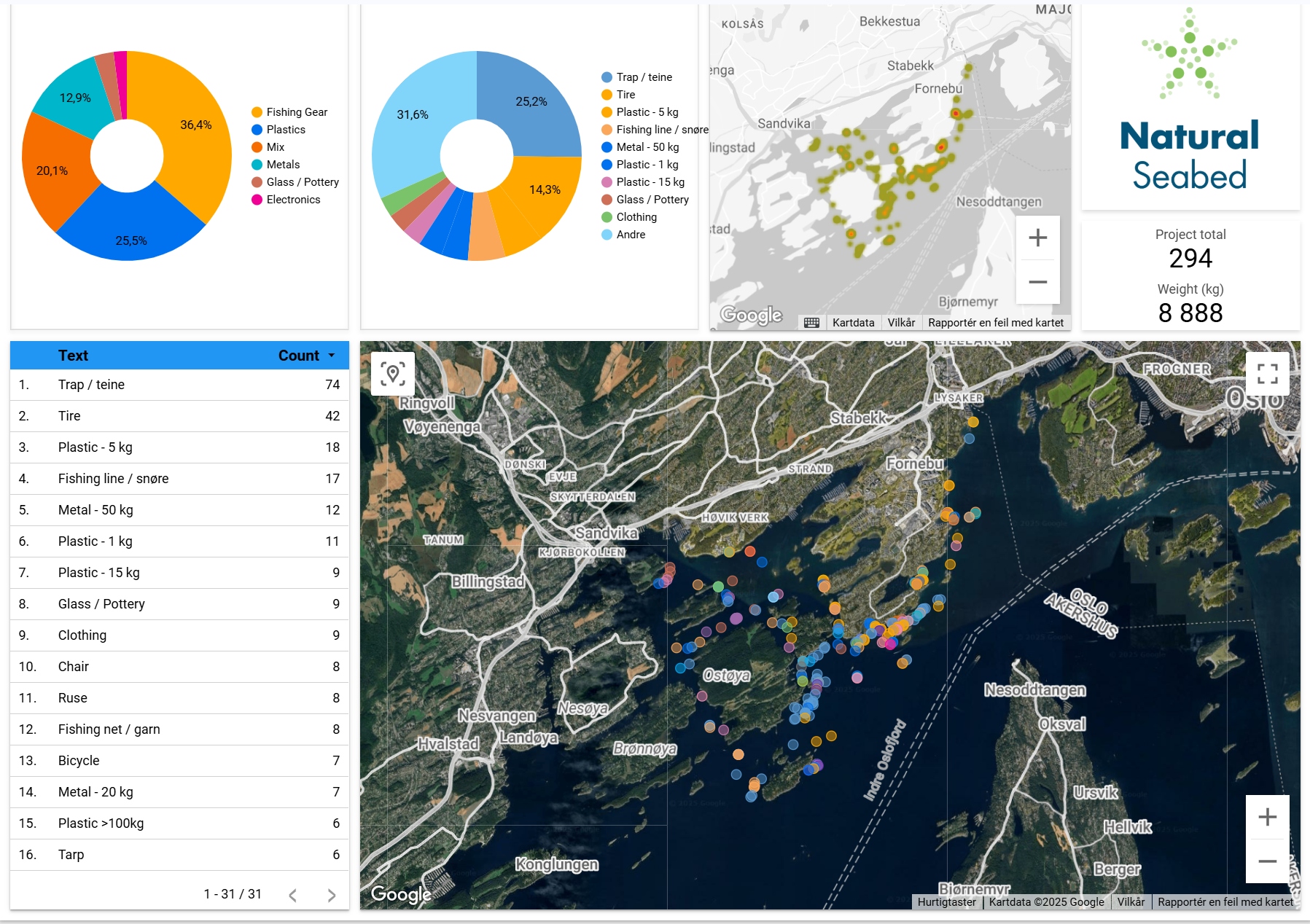
Task: Zoom out on the small heatmap
Action: (x=1037, y=282)
